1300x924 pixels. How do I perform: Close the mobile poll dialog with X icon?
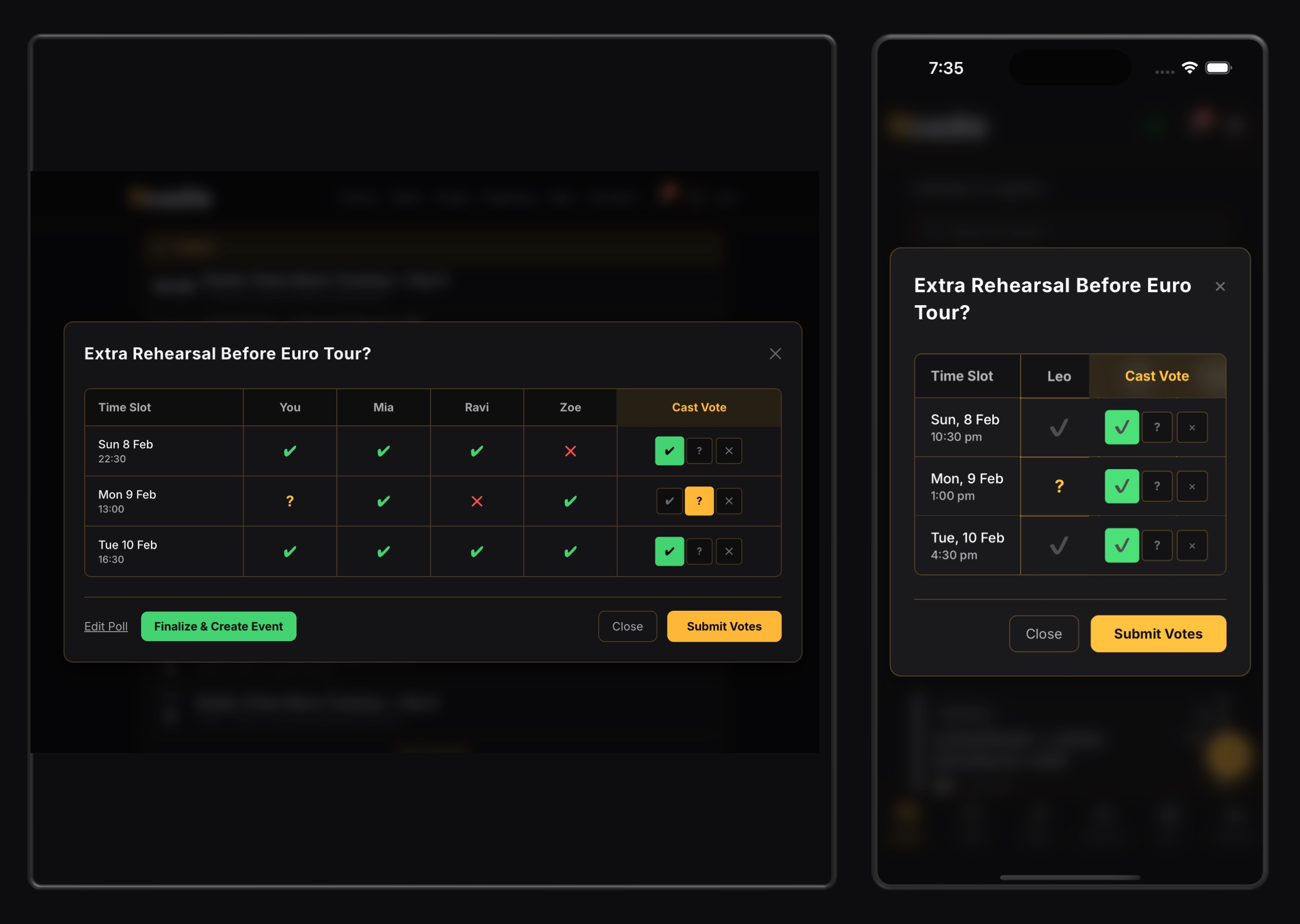coord(1220,287)
